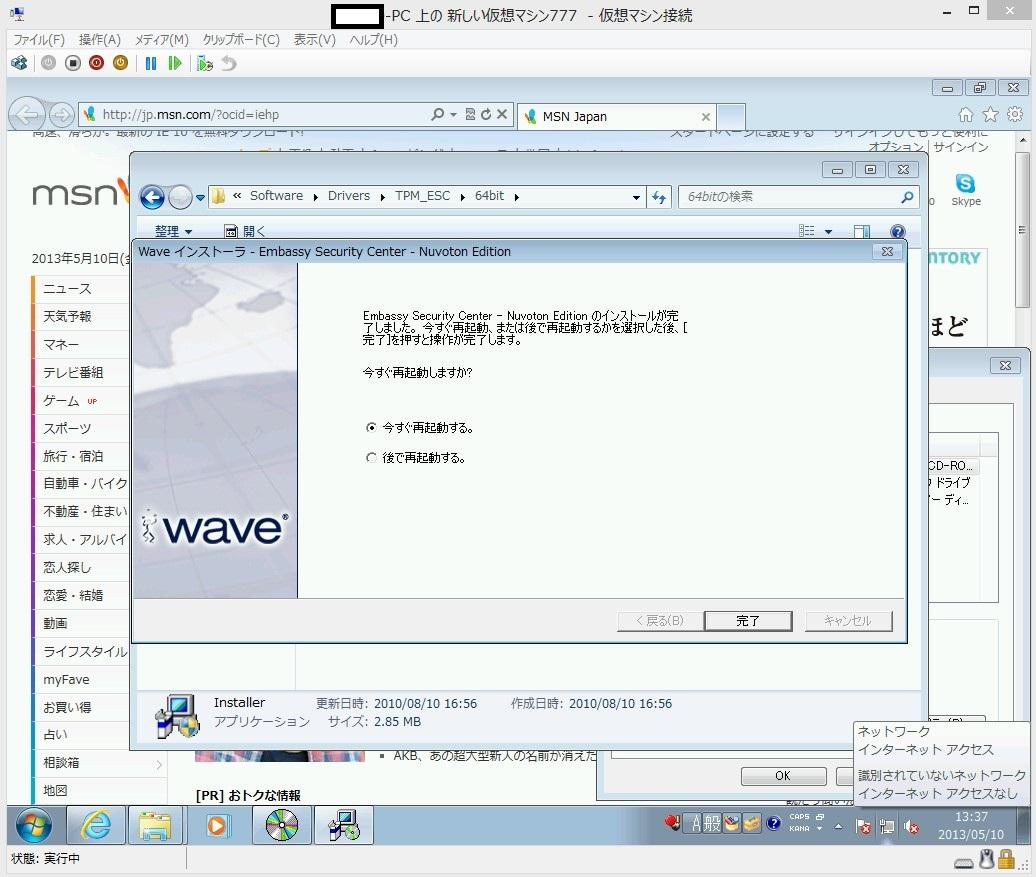
Task: Click Explorer back arrow button
Action: 153,197
